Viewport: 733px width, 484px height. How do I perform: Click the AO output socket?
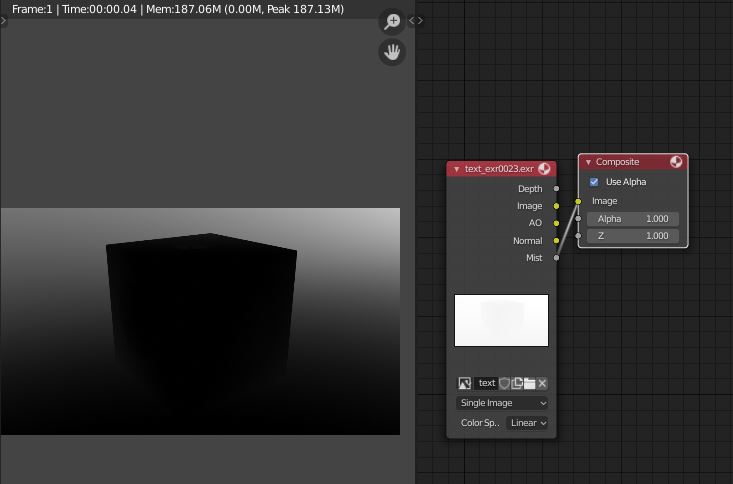tap(556, 223)
